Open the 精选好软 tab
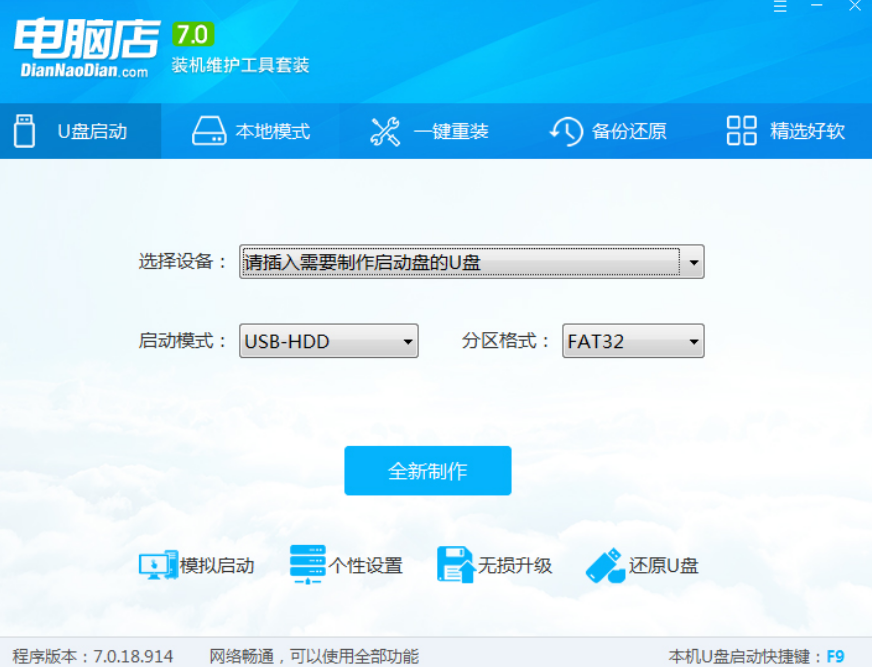This screenshot has width=872, height=667. (786, 131)
